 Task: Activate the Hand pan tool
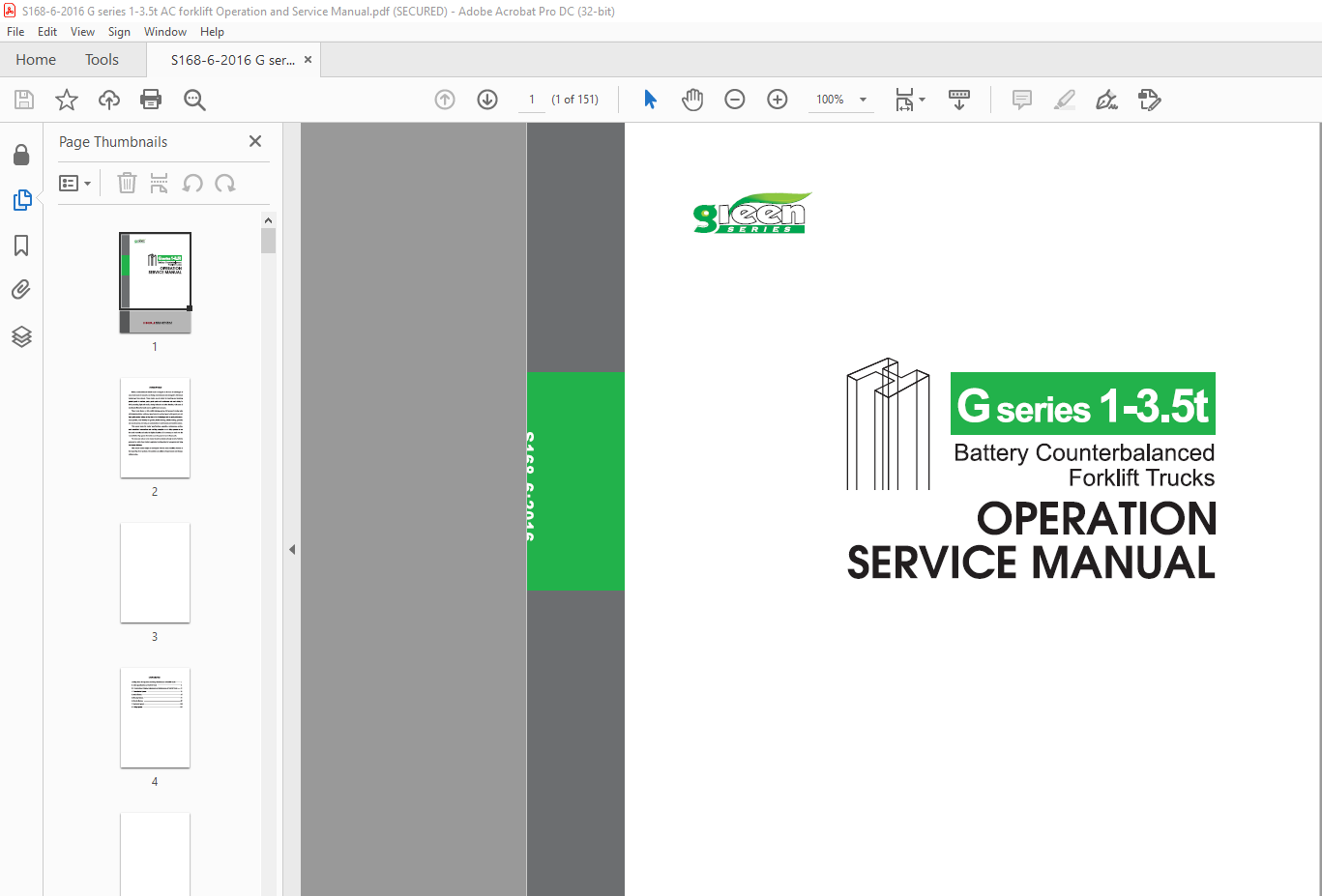tap(692, 100)
